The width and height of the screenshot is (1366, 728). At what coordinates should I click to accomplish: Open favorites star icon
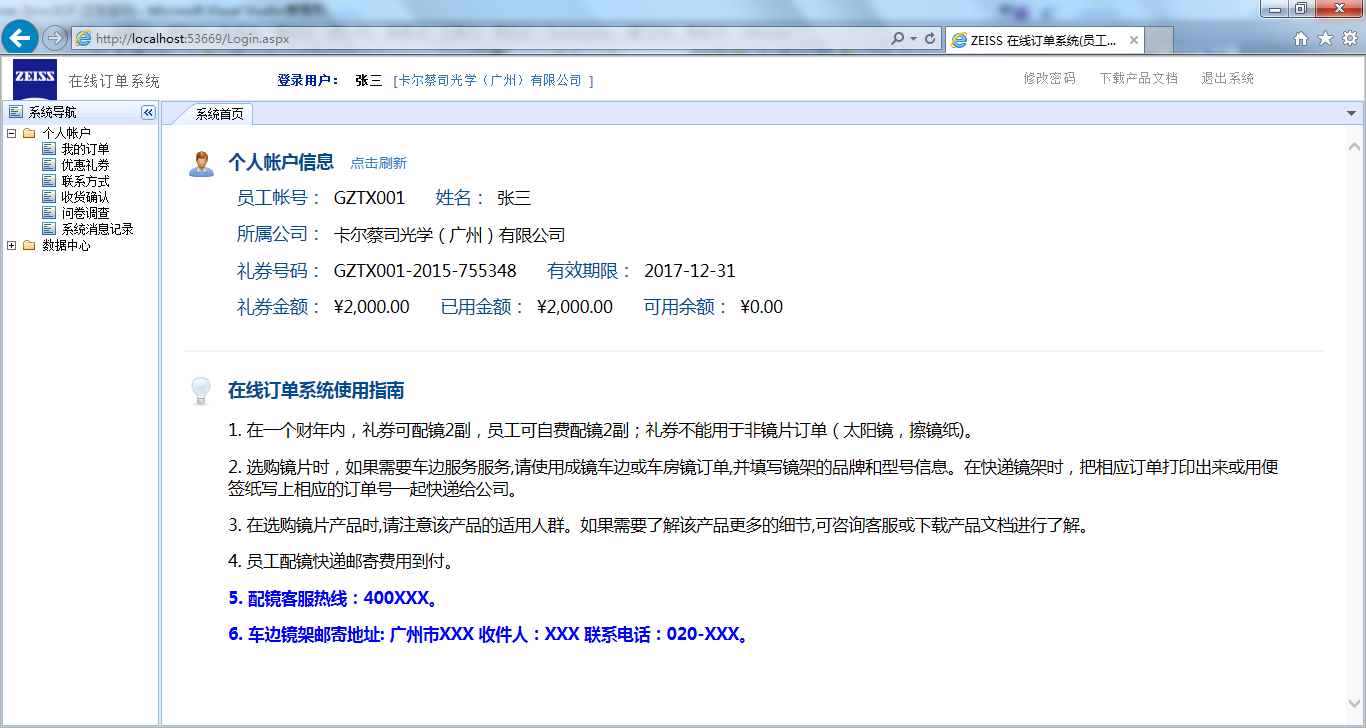pyautogui.click(x=1325, y=39)
